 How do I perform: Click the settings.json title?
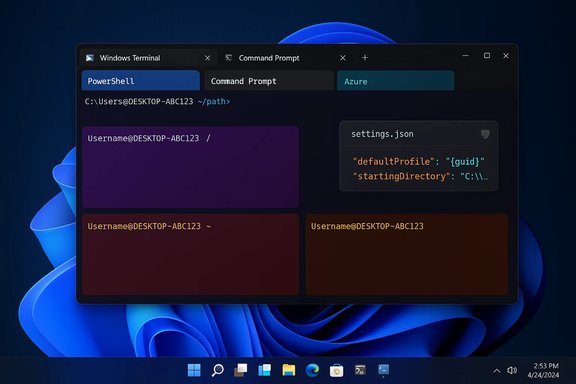pyautogui.click(x=382, y=134)
